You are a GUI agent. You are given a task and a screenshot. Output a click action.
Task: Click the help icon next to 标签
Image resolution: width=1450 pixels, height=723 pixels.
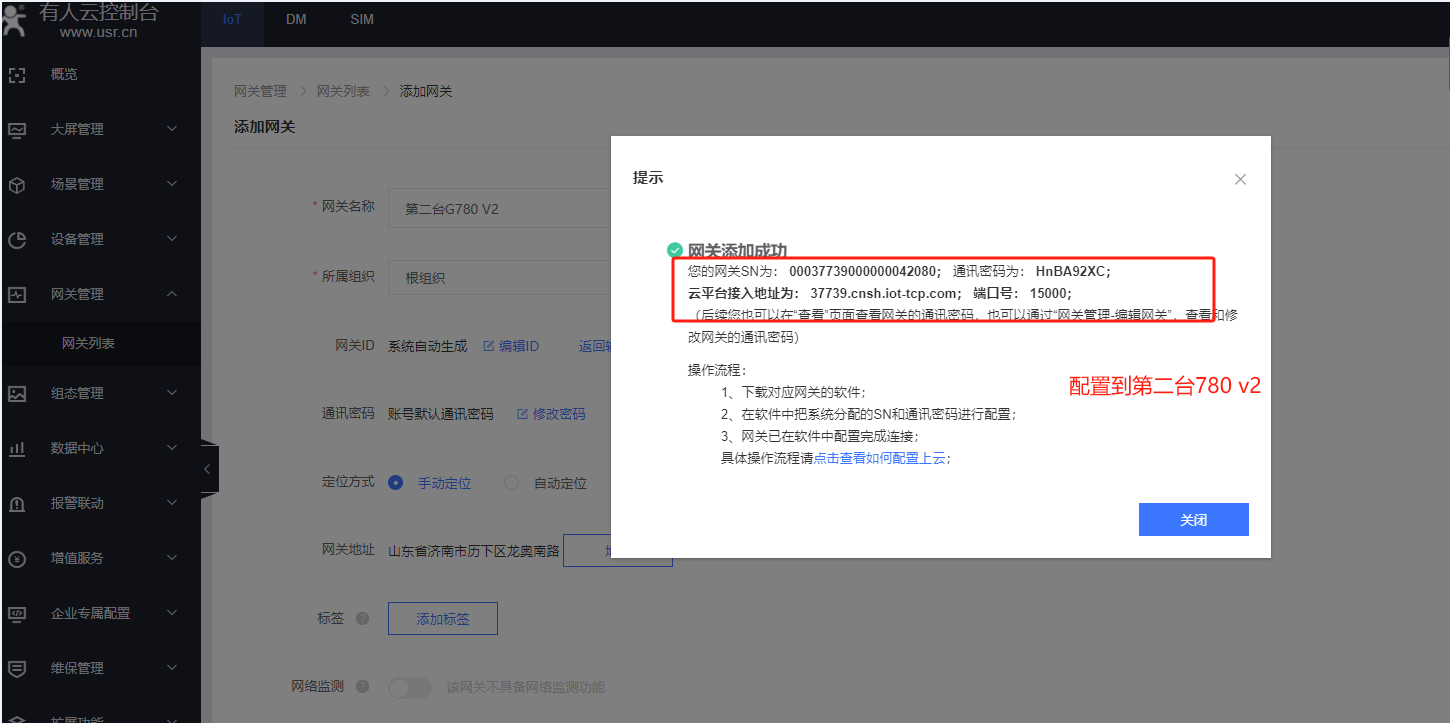click(x=362, y=619)
